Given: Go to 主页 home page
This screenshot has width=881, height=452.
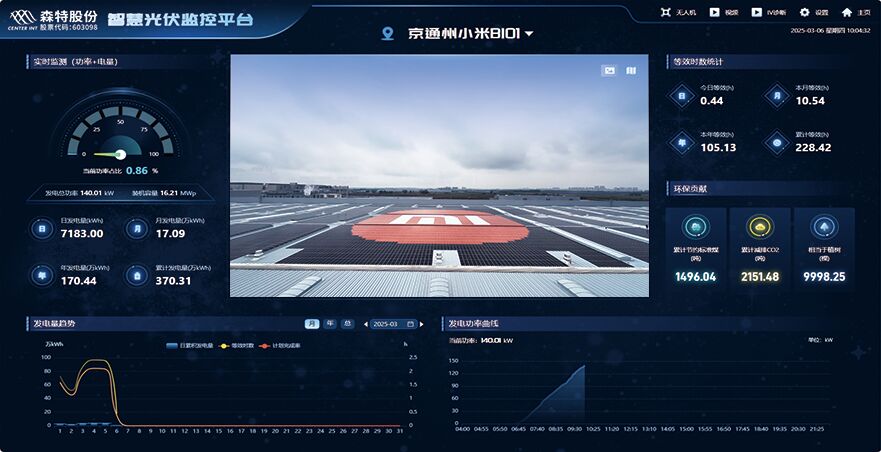Looking at the screenshot, I should coord(847,12).
